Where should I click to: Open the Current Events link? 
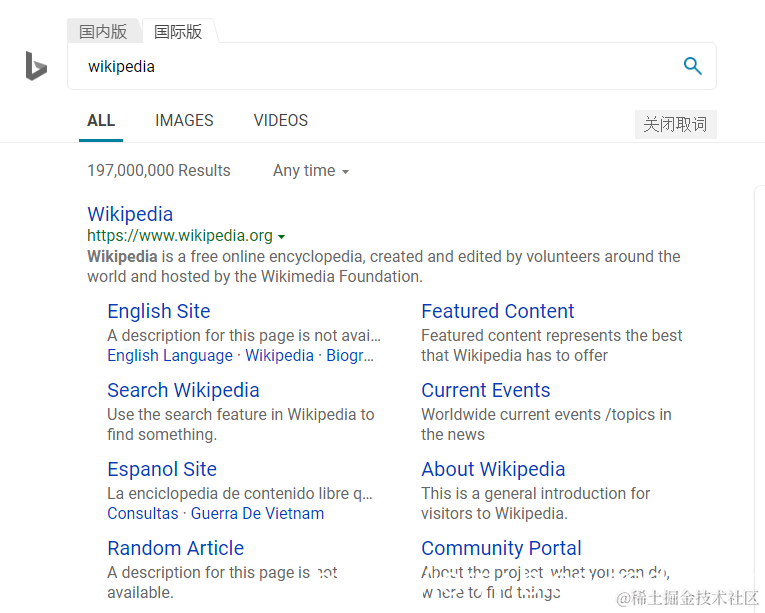click(485, 390)
